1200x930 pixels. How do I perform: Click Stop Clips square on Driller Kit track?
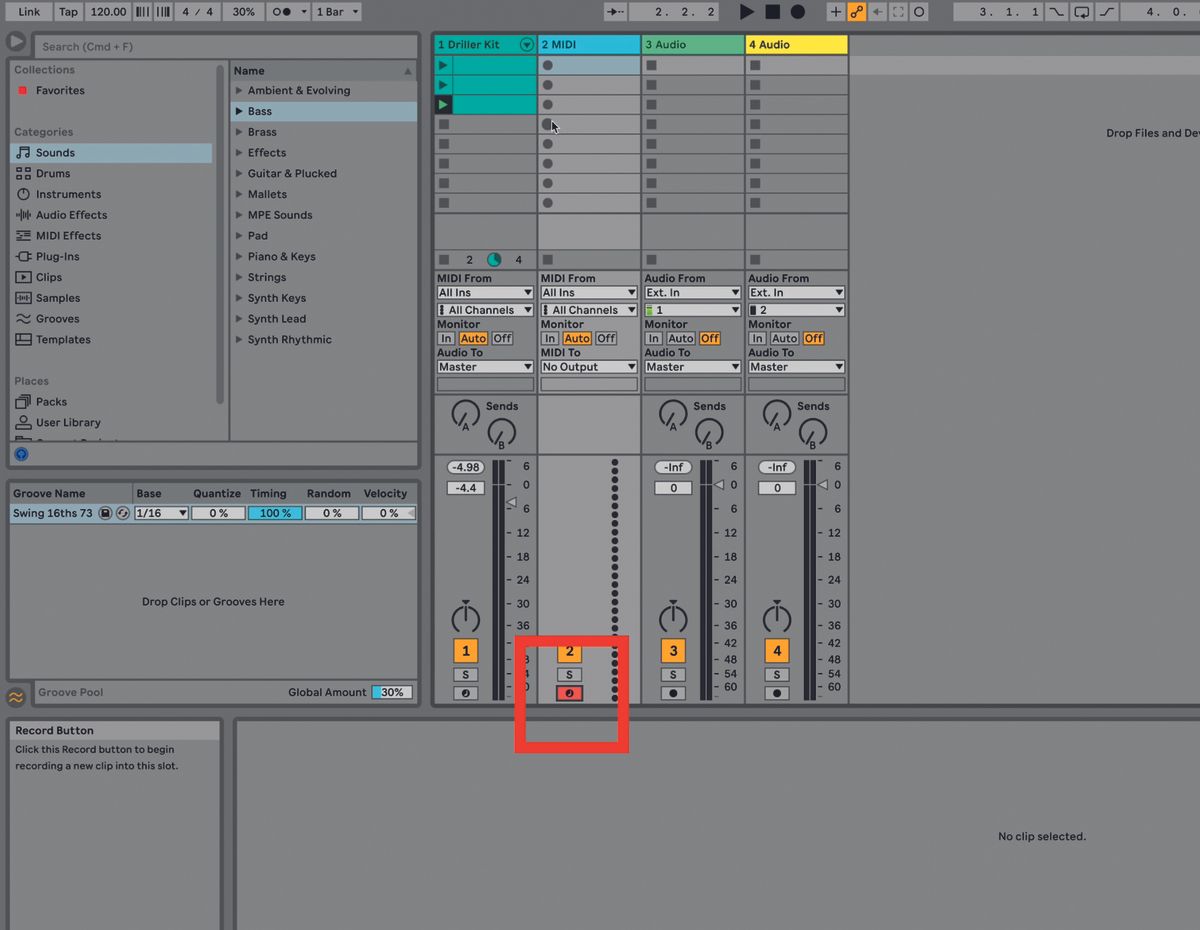444,260
